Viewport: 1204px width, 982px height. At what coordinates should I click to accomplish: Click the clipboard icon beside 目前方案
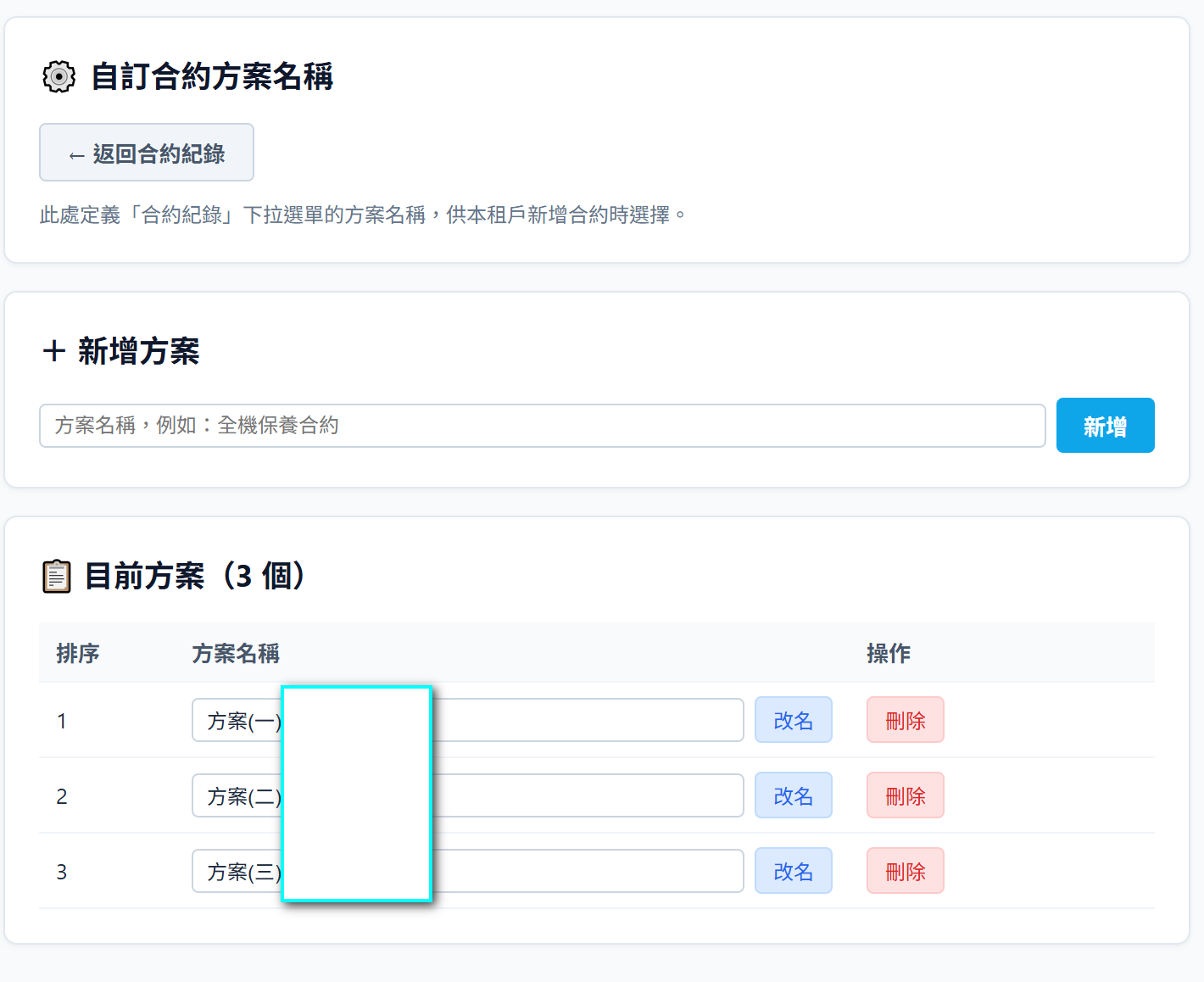pos(57,577)
